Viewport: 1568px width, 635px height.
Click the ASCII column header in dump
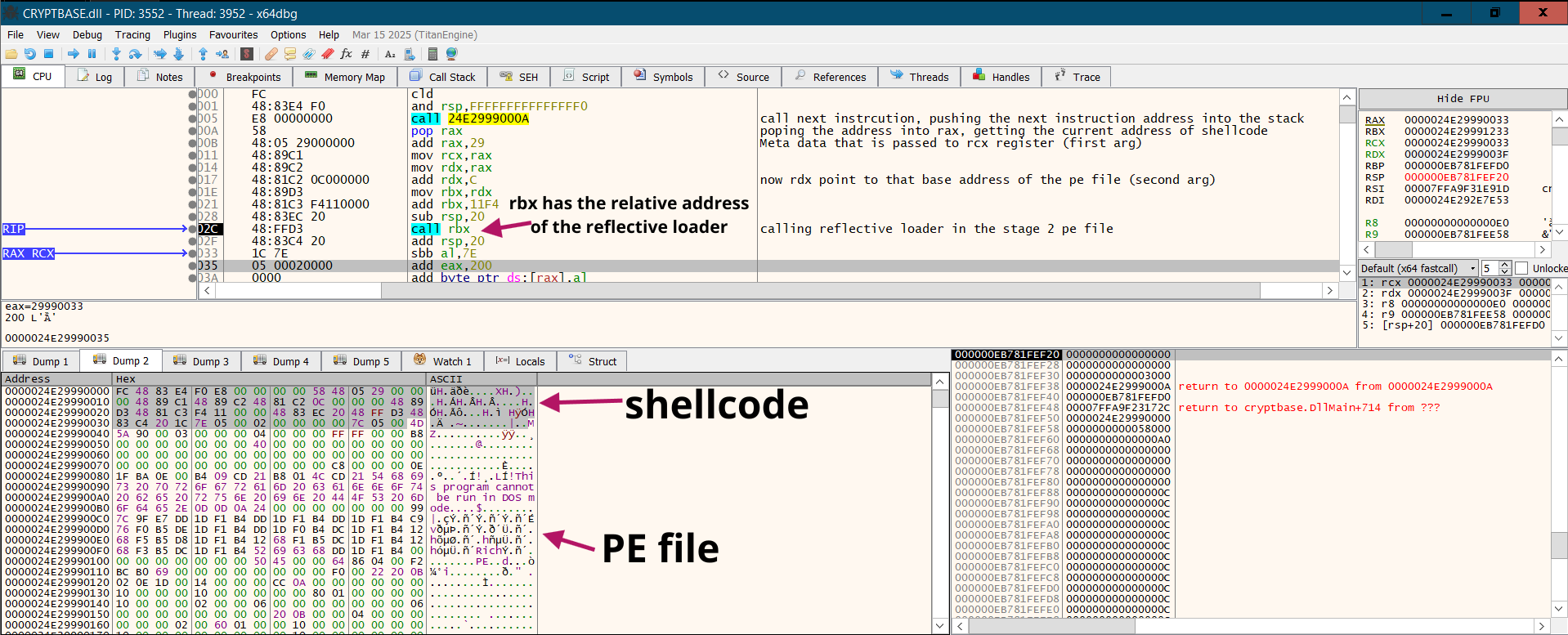[x=482, y=379]
